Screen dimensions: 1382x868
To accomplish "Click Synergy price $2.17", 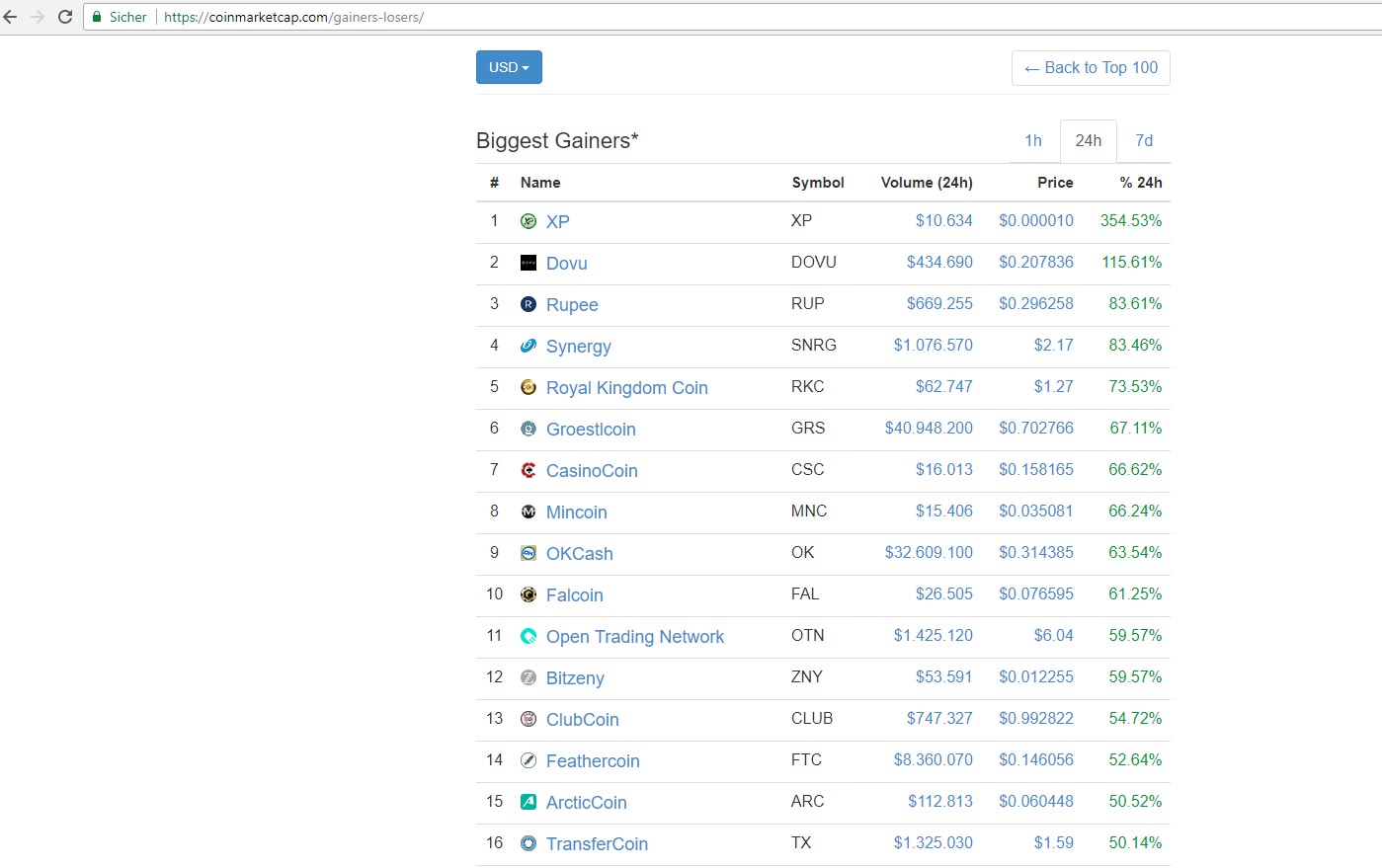I will click(1054, 346).
